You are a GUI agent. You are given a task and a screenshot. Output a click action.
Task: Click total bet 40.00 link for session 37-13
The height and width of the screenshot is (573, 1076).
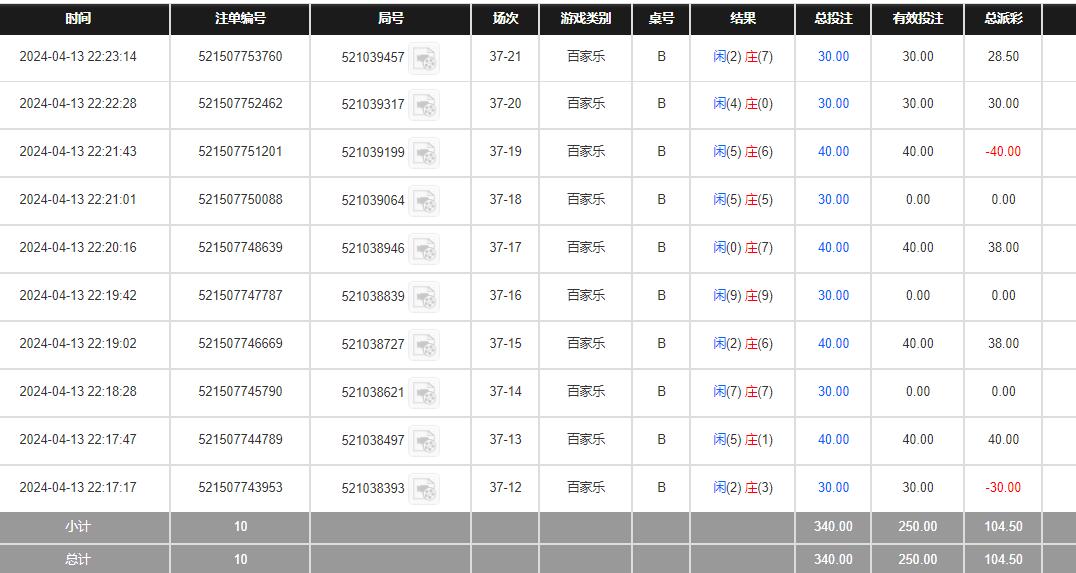tap(833, 440)
